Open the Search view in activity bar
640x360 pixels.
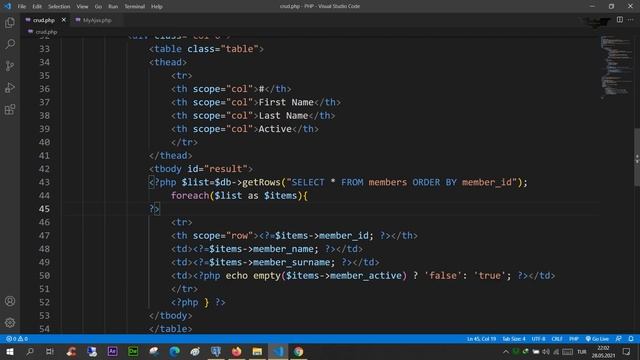pyautogui.click(x=10, y=44)
